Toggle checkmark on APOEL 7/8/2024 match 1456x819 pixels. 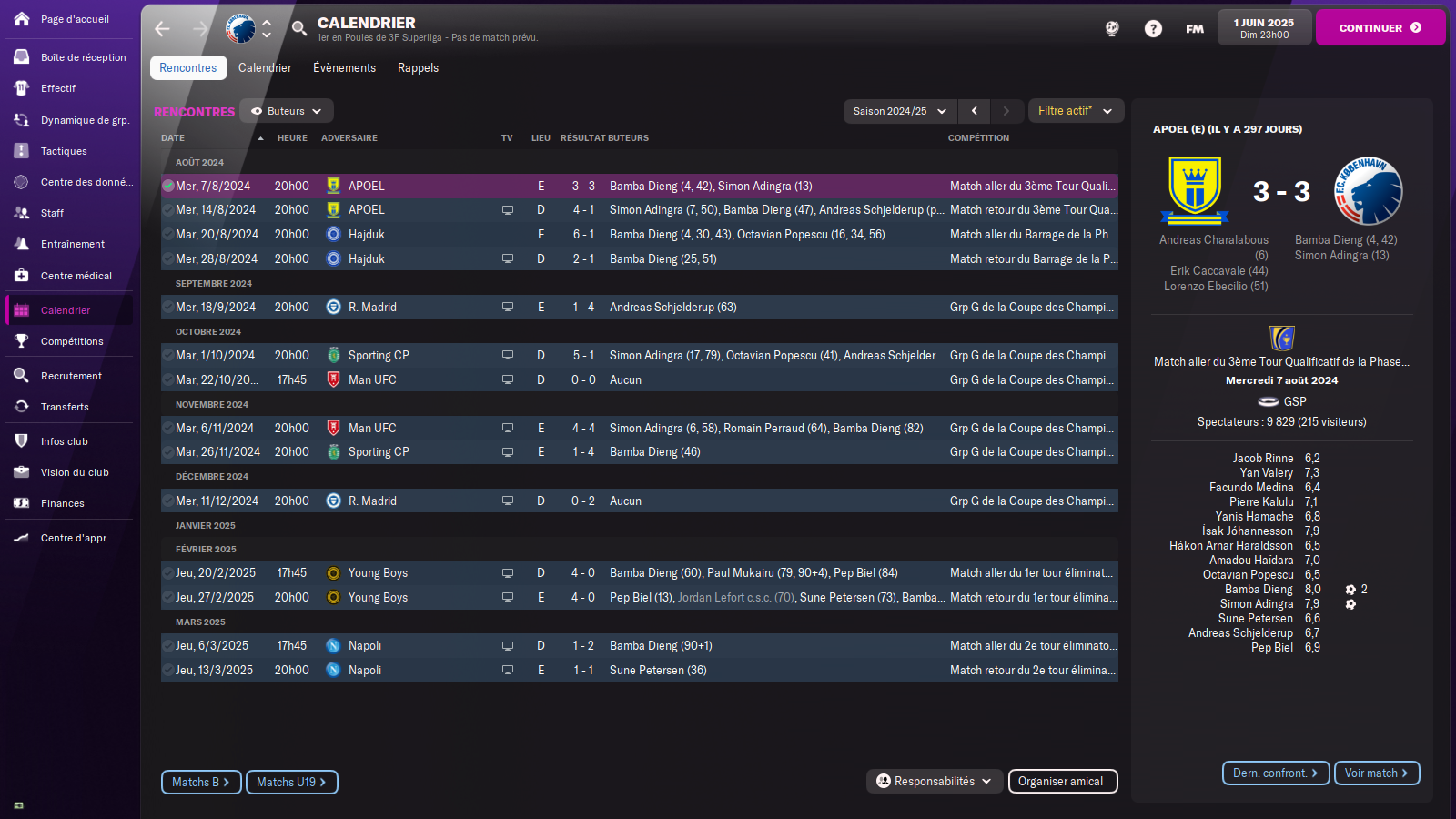(168, 186)
